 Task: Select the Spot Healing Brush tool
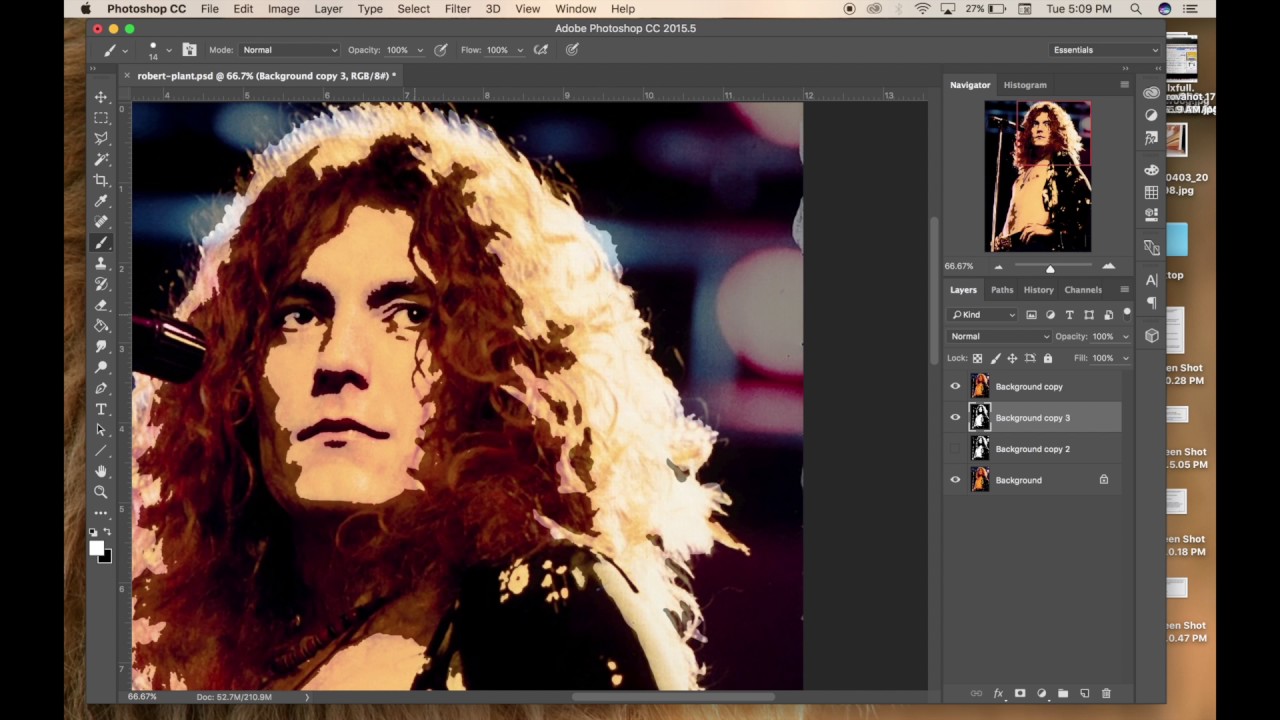(101, 222)
